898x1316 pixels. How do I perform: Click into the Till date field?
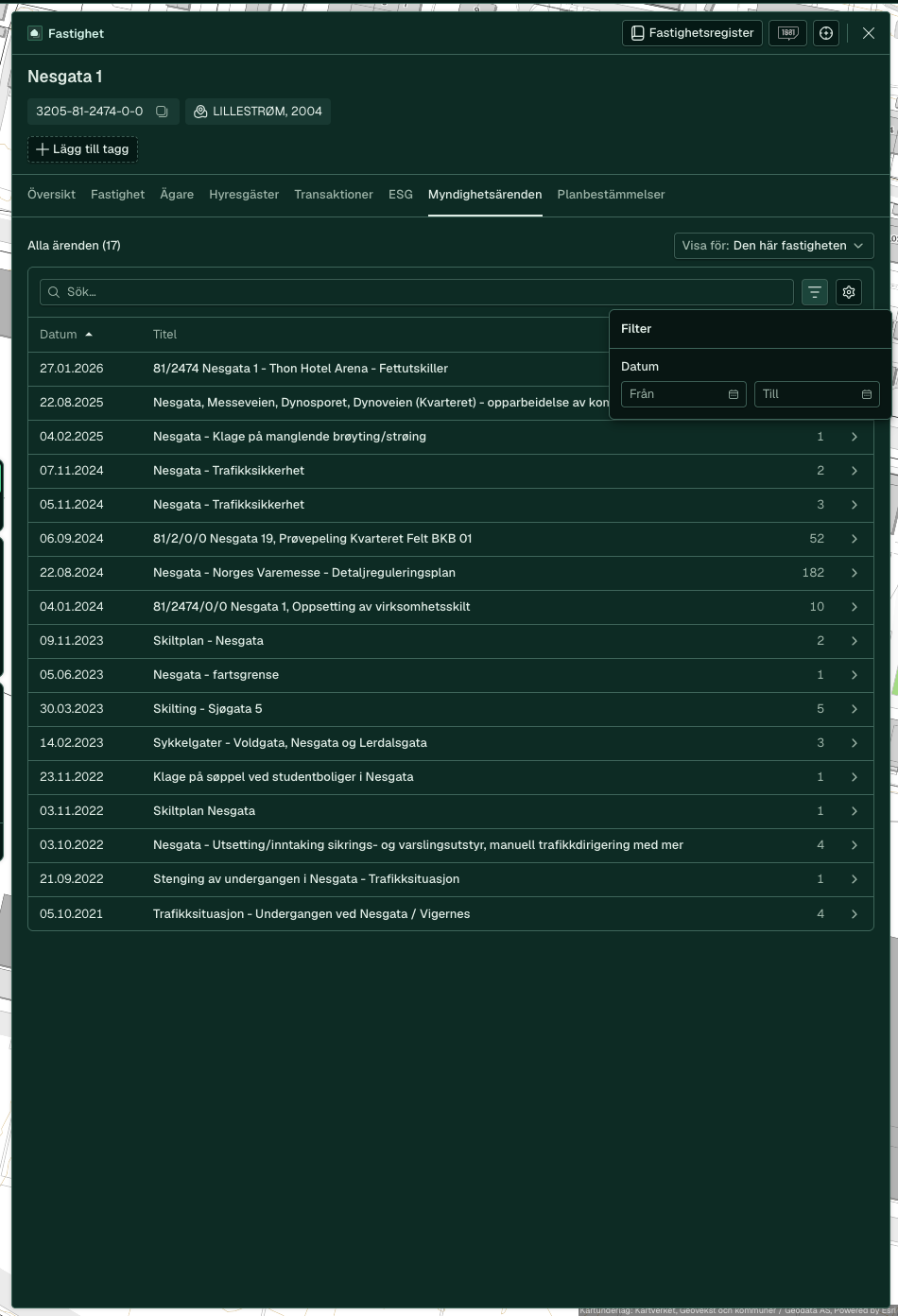817,394
